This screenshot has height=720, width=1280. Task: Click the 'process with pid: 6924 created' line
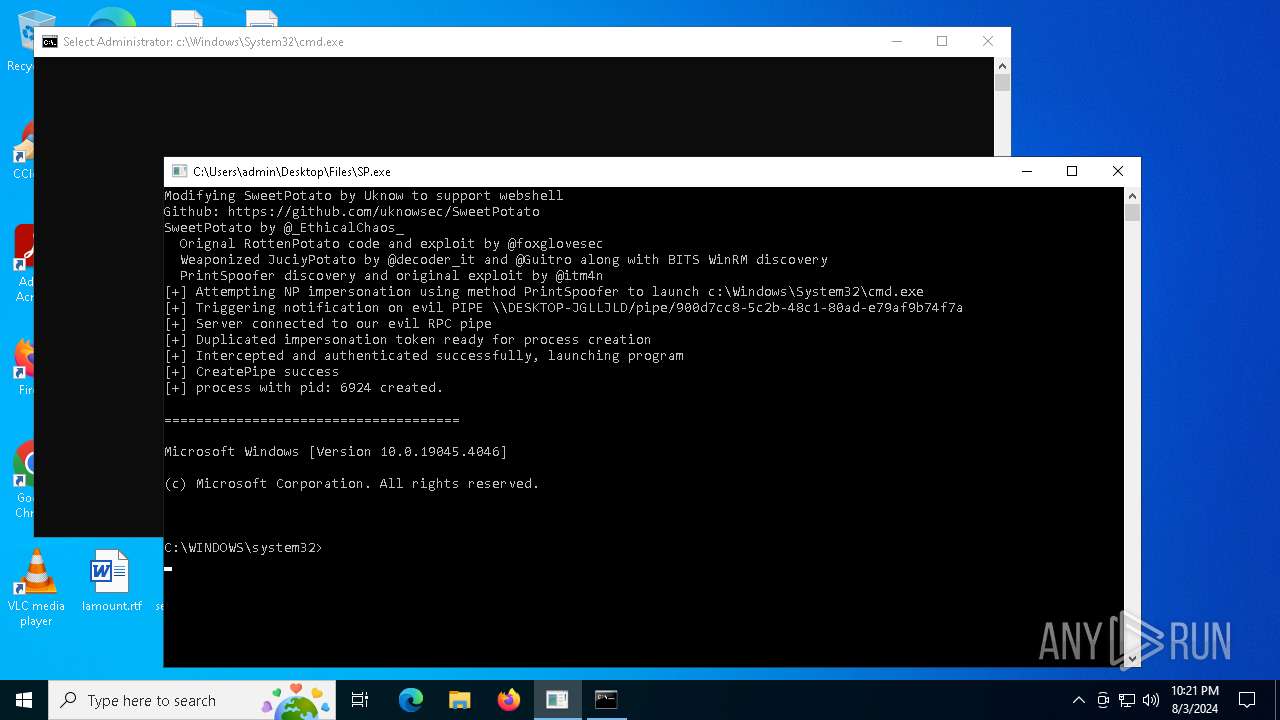304,388
